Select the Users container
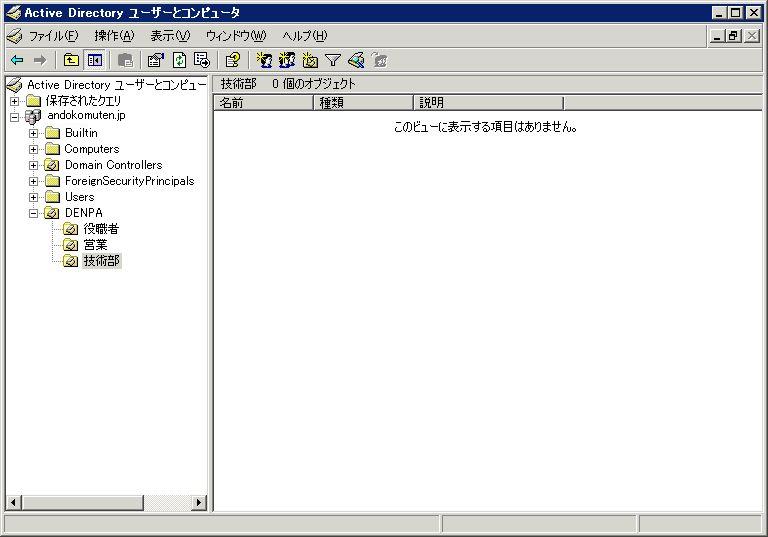768x537 pixels. pyautogui.click(x=79, y=197)
